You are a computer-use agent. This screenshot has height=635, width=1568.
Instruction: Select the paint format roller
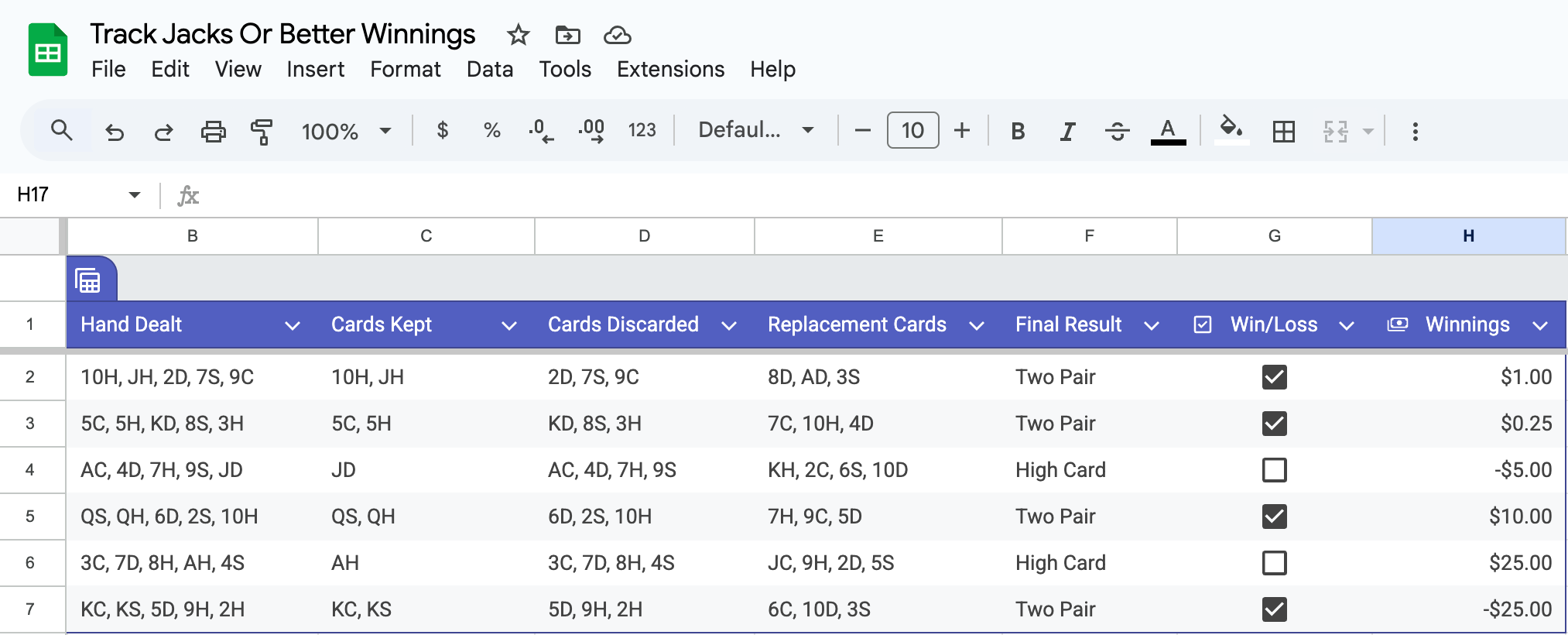click(x=262, y=132)
